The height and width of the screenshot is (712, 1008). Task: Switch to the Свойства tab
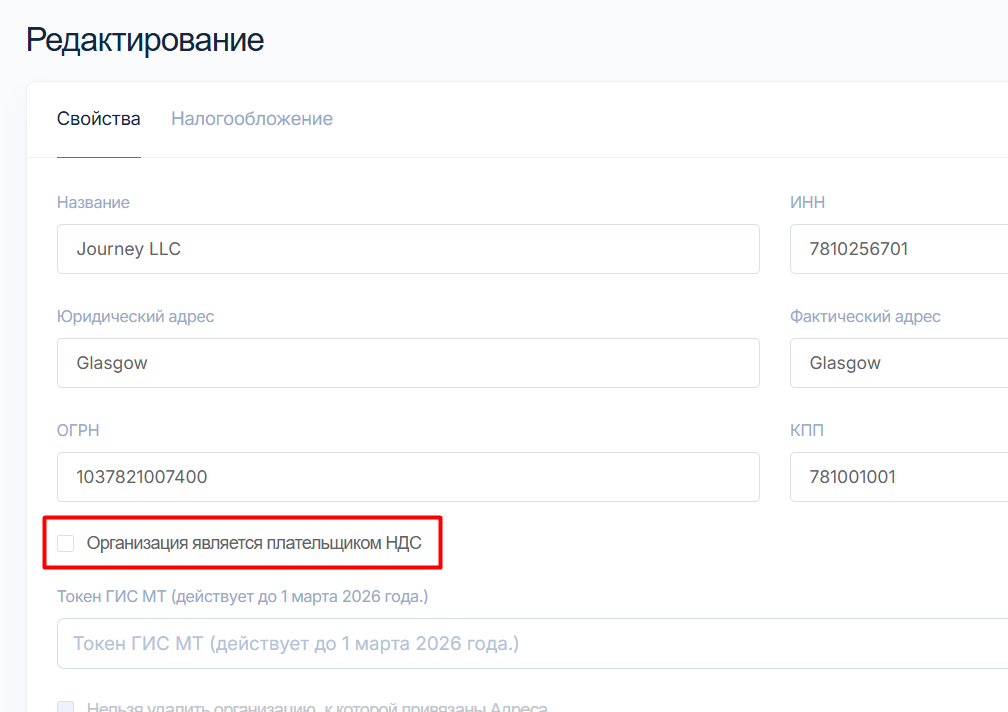click(x=98, y=119)
